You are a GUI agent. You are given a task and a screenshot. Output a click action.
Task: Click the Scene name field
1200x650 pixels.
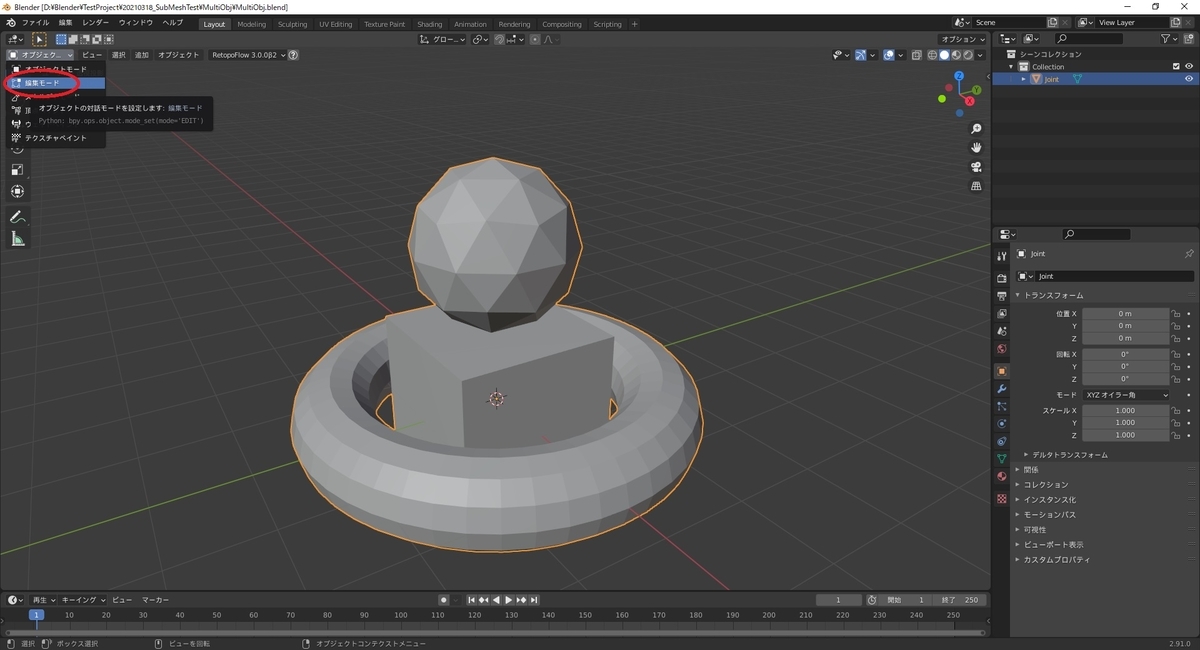tap(1008, 22)
